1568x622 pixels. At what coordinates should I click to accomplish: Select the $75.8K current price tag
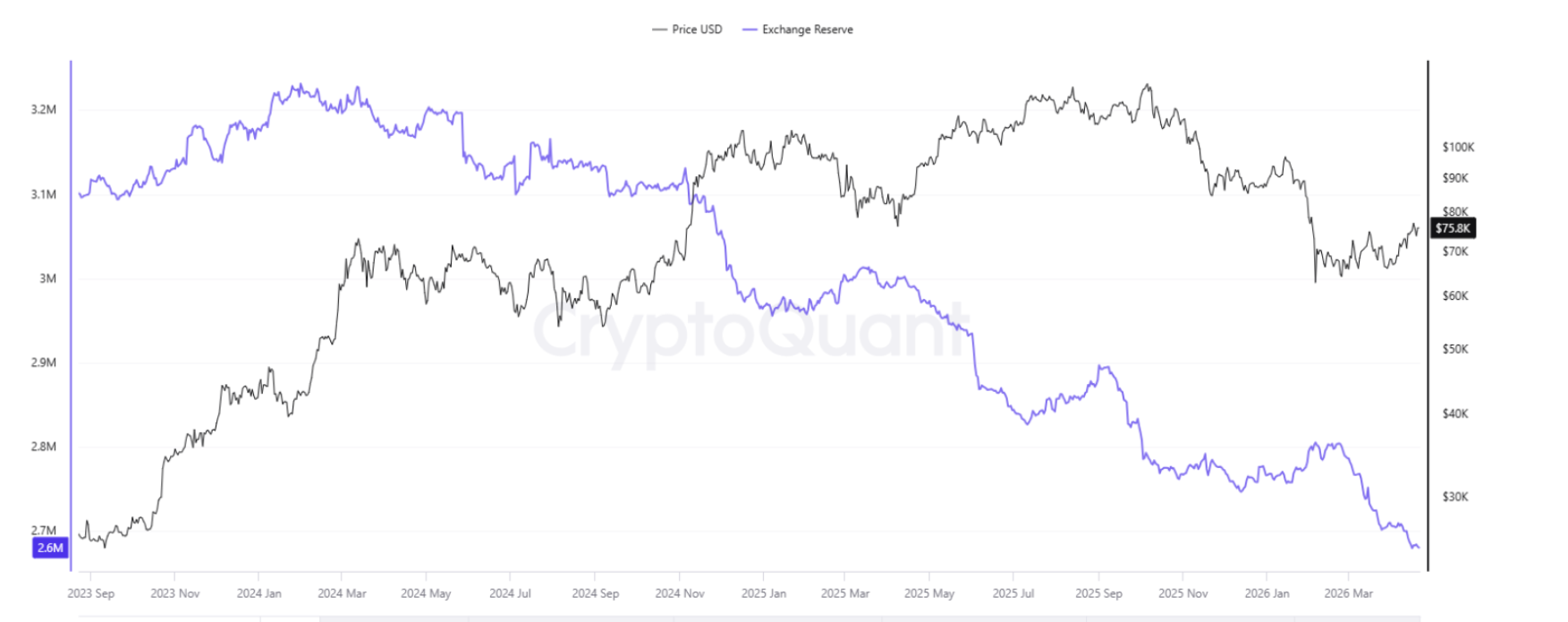point(1453,228)
